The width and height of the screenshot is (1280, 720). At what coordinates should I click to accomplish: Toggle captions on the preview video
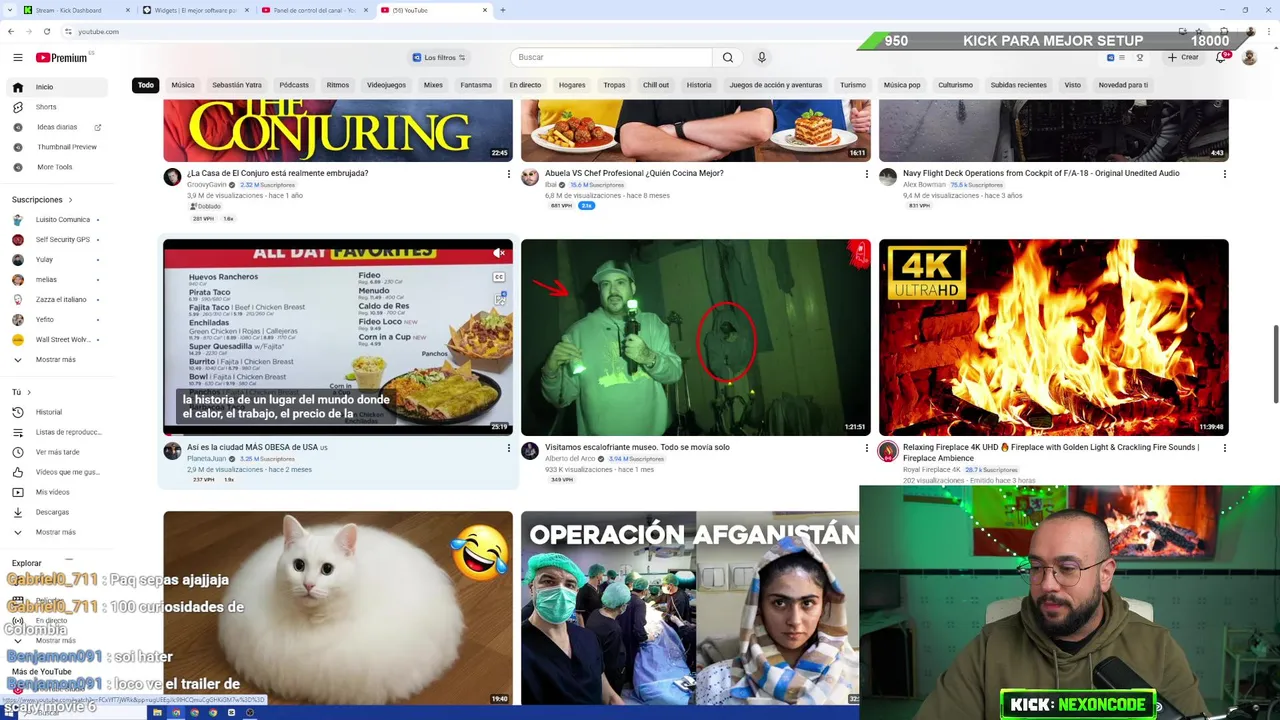[498, 277]
